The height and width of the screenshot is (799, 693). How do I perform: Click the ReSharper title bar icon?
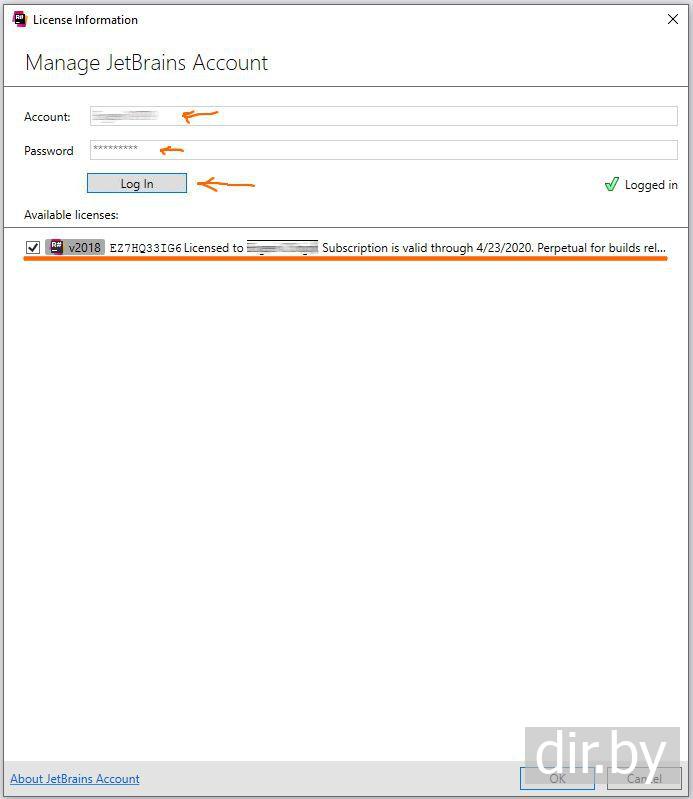pos(19,19)
